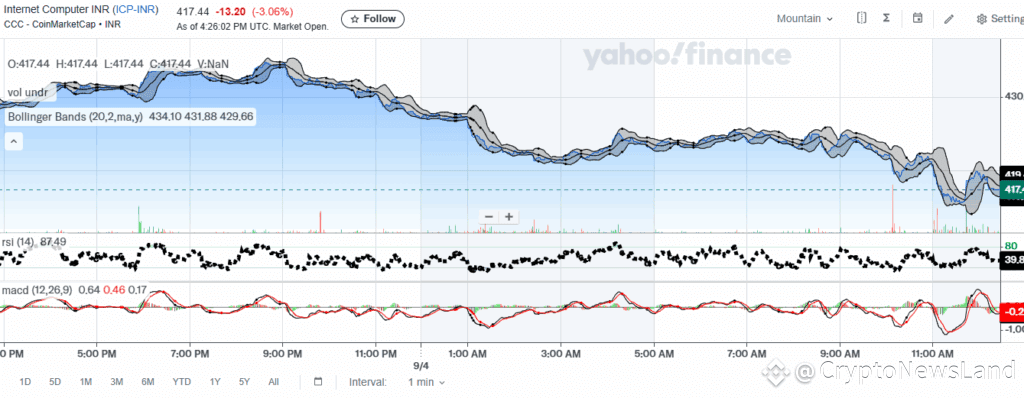The width and height of the screenshot is (1024, 398).
Task: Follow ICP-INR with the star Follow button
Action: [x=373, y=19]
